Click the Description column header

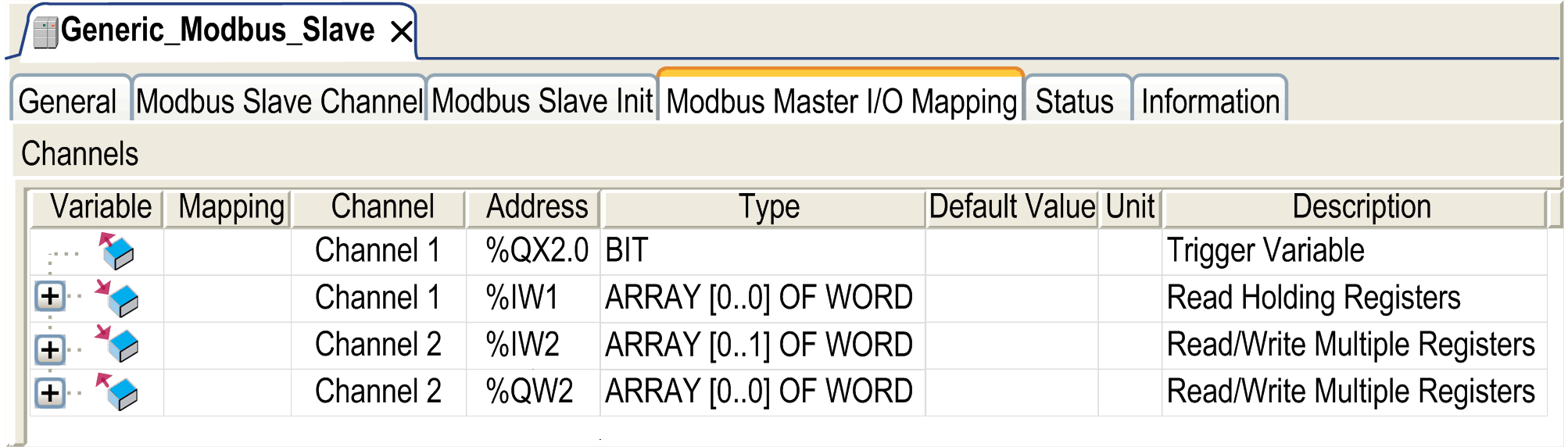[1361, 208]
